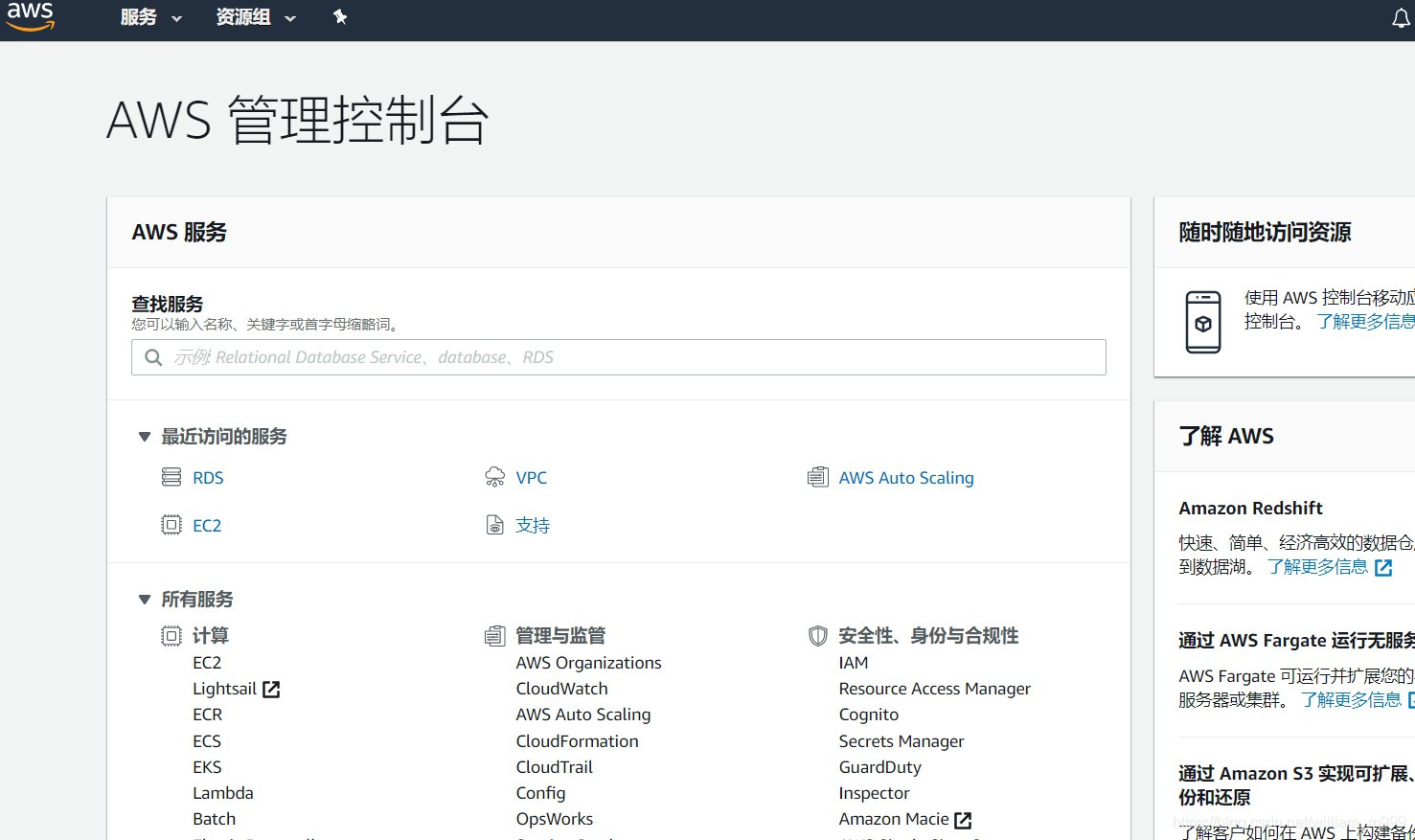1415x840 pixels.
Task: Click the Amazon Macie external link icon
Action: tap(963, 820)
